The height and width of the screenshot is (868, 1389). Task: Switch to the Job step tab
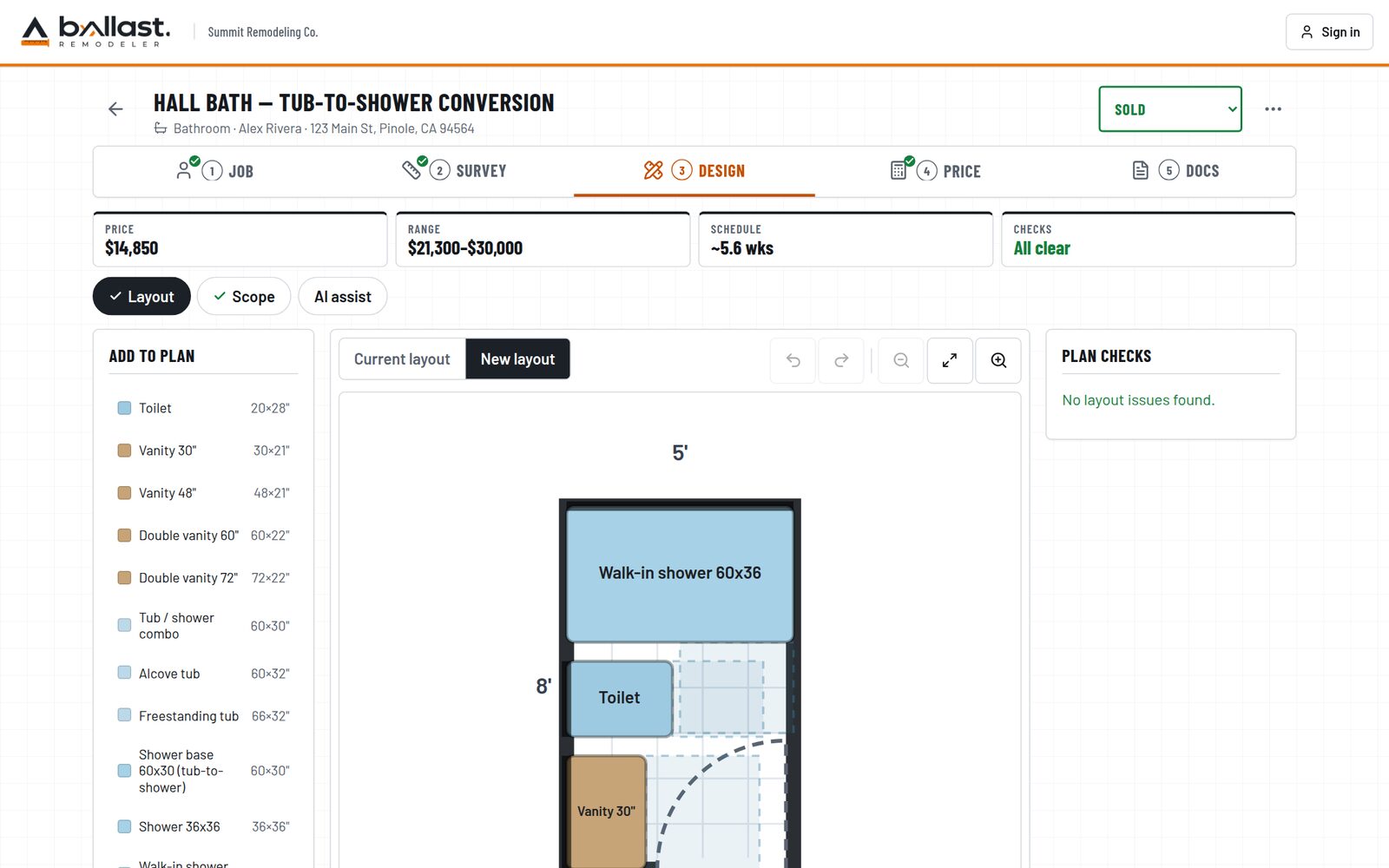(x=214, y=171)
